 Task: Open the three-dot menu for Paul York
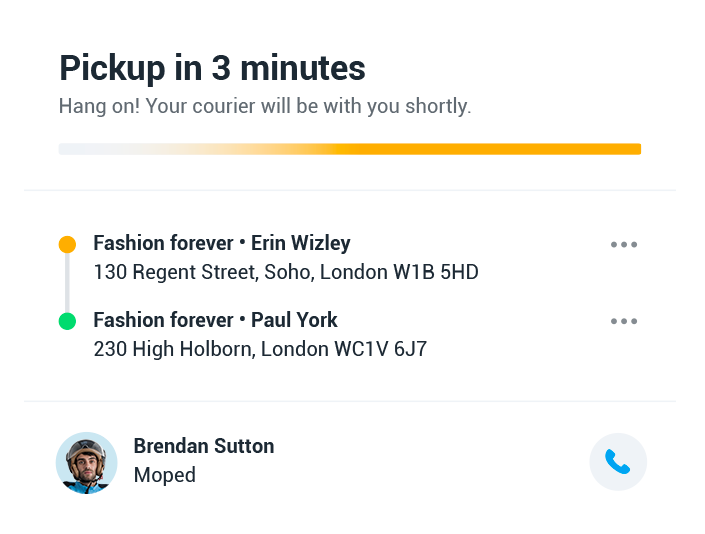pos(624,322)
